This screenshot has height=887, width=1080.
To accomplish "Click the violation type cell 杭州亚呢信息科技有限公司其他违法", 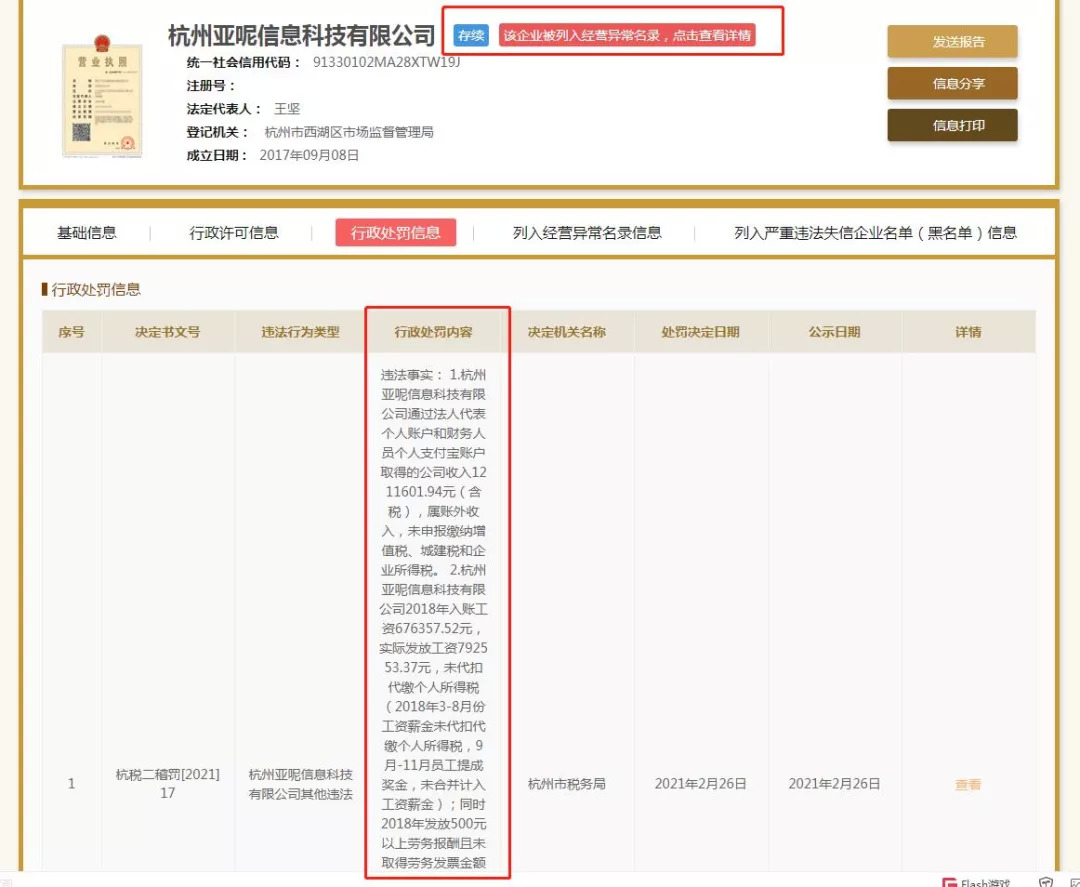I will pyautogui.click(x=300, y=784).
